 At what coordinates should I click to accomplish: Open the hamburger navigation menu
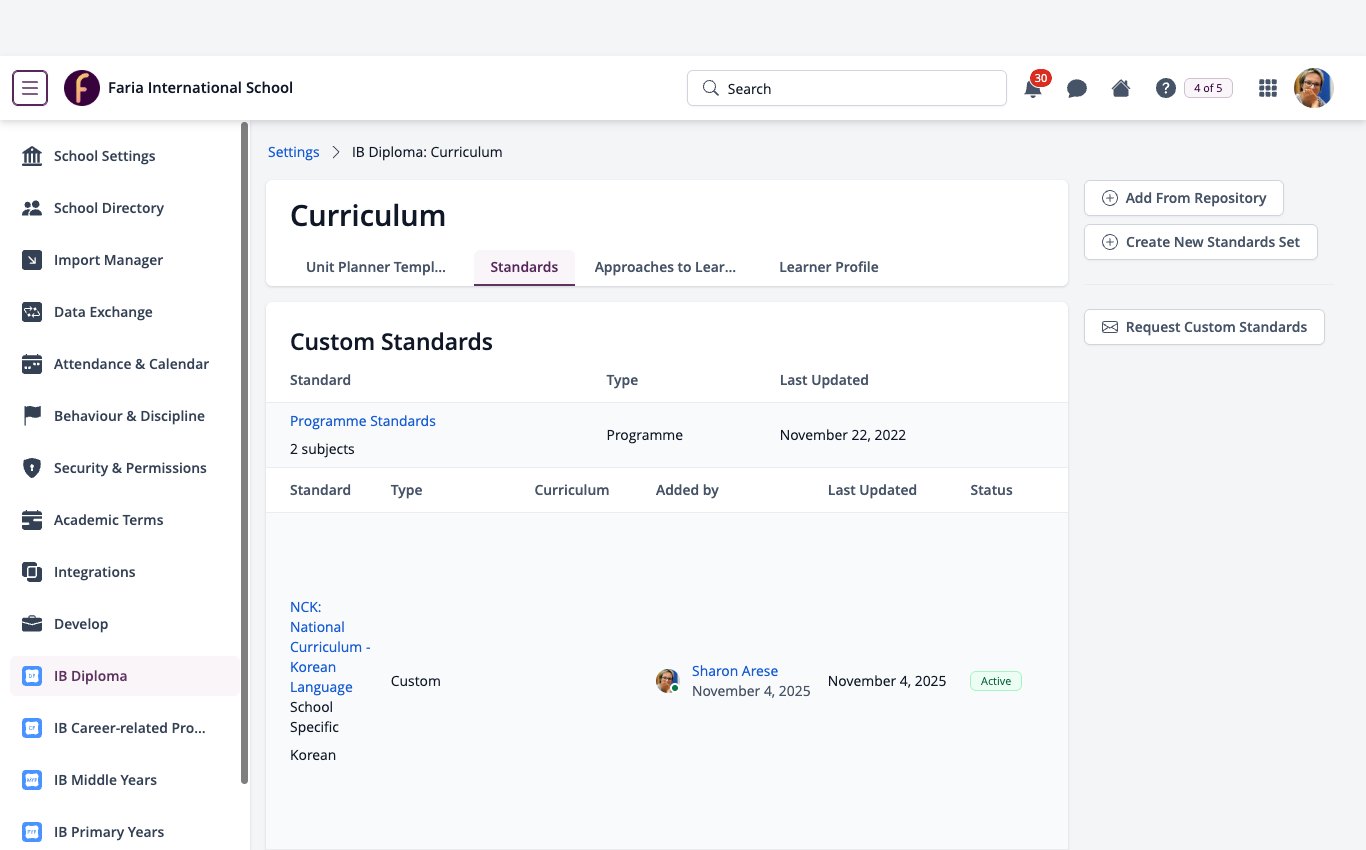click(x=30, y=88)
